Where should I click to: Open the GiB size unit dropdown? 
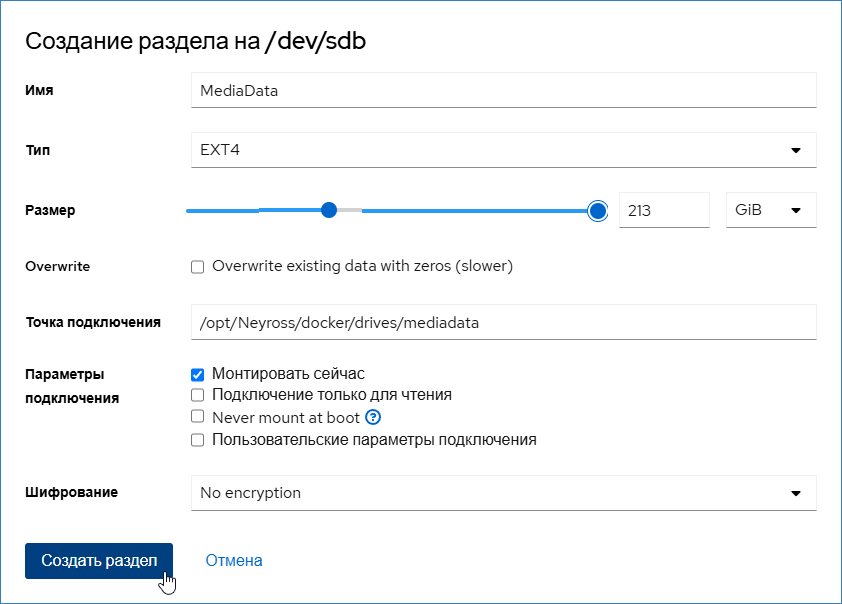769,211
